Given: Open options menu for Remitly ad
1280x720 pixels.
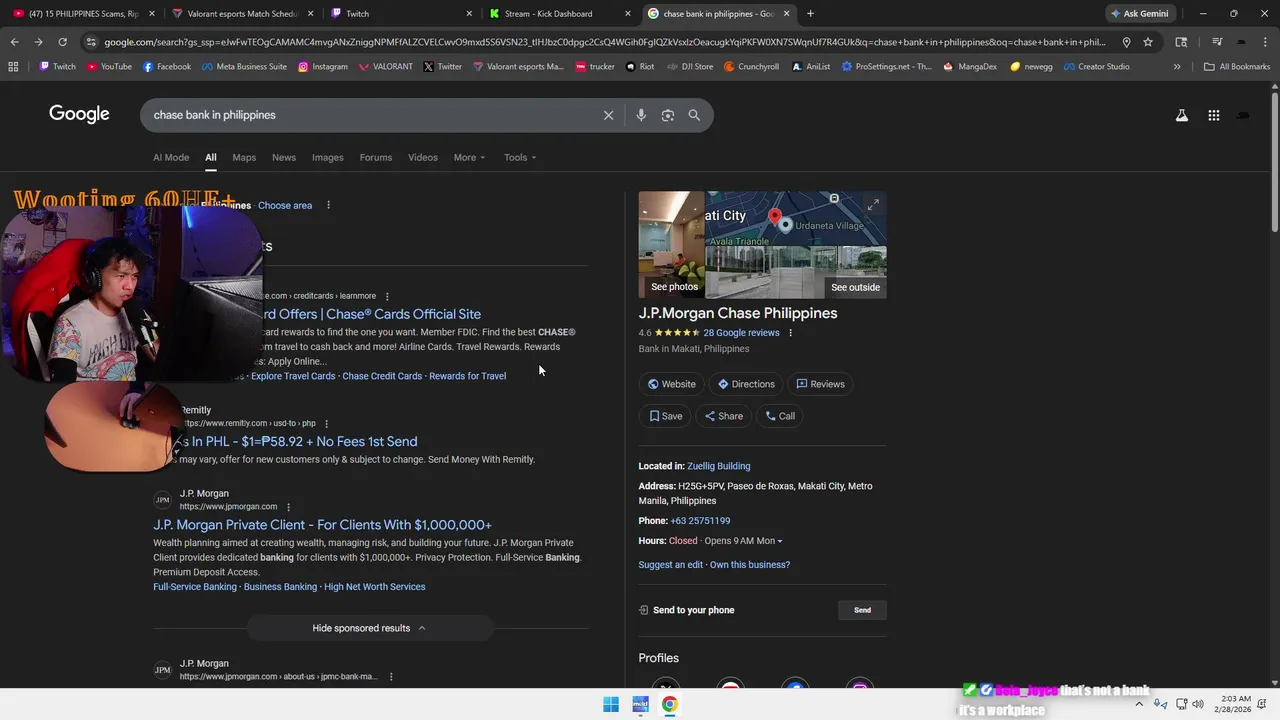Looking at the screenshot, I should [x=326, y=423].
